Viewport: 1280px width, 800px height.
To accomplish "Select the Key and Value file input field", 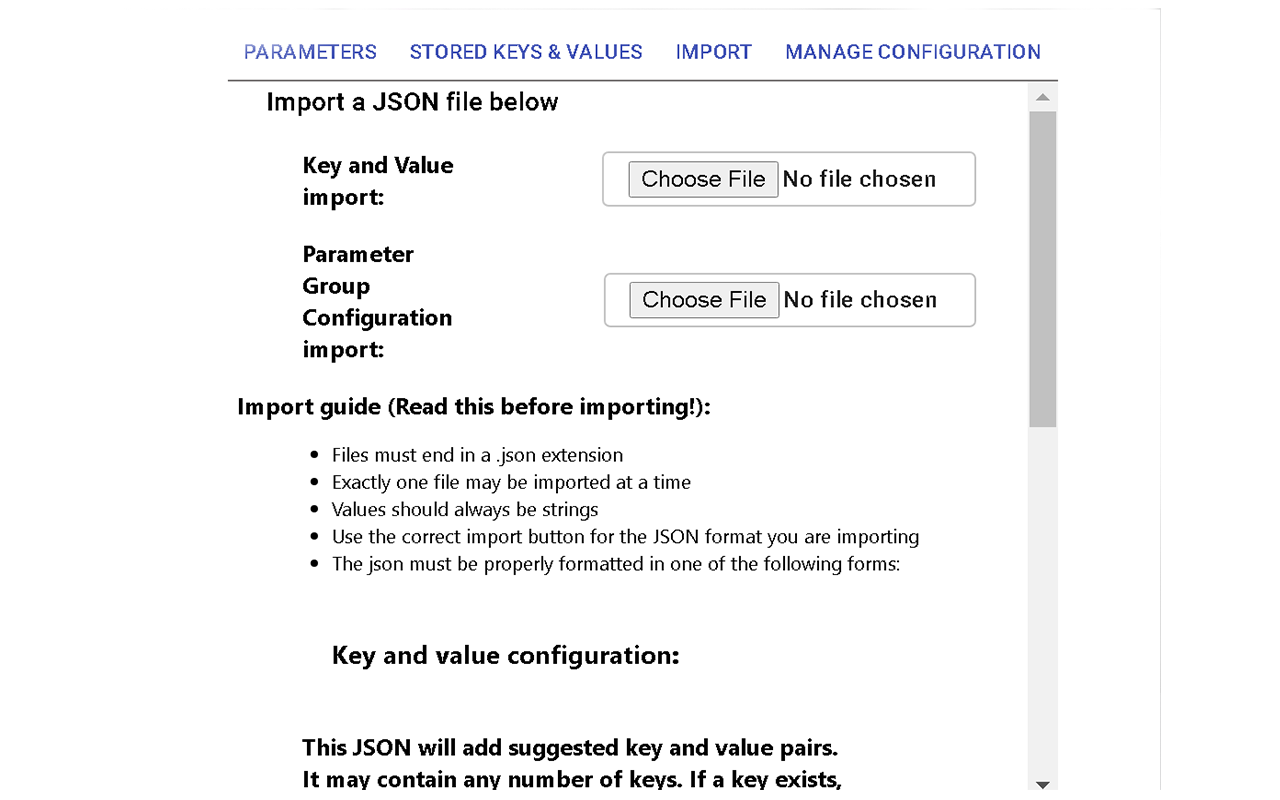I will click(788, 179).
